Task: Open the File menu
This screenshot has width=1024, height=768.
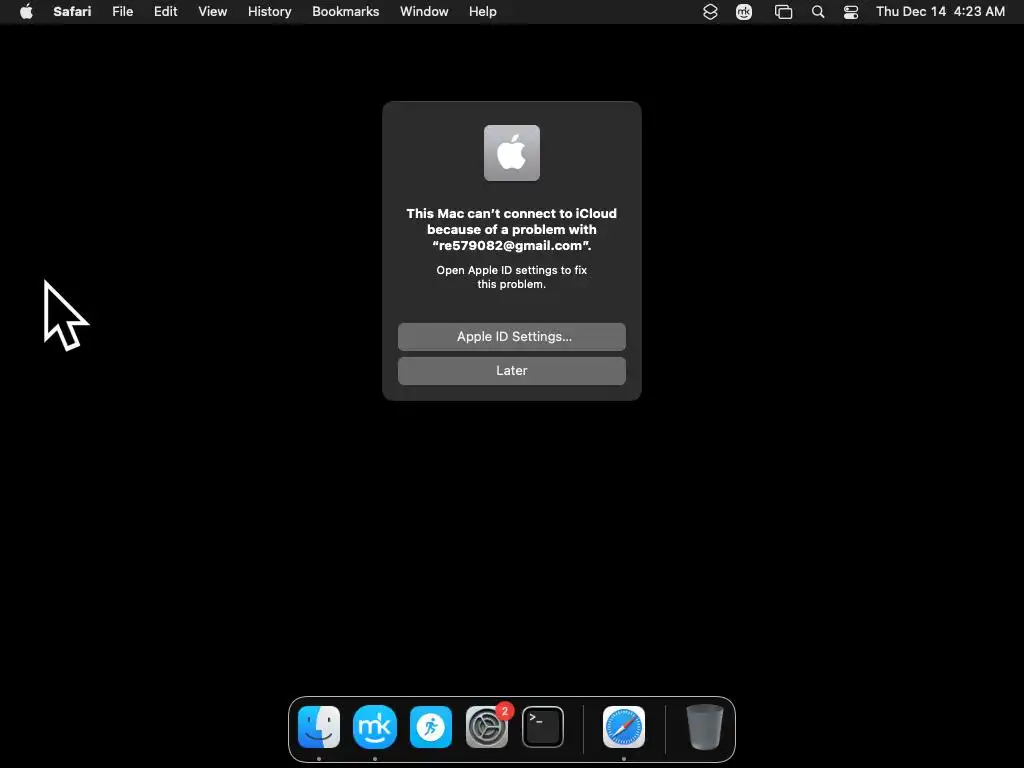Action: coord(122,11)
